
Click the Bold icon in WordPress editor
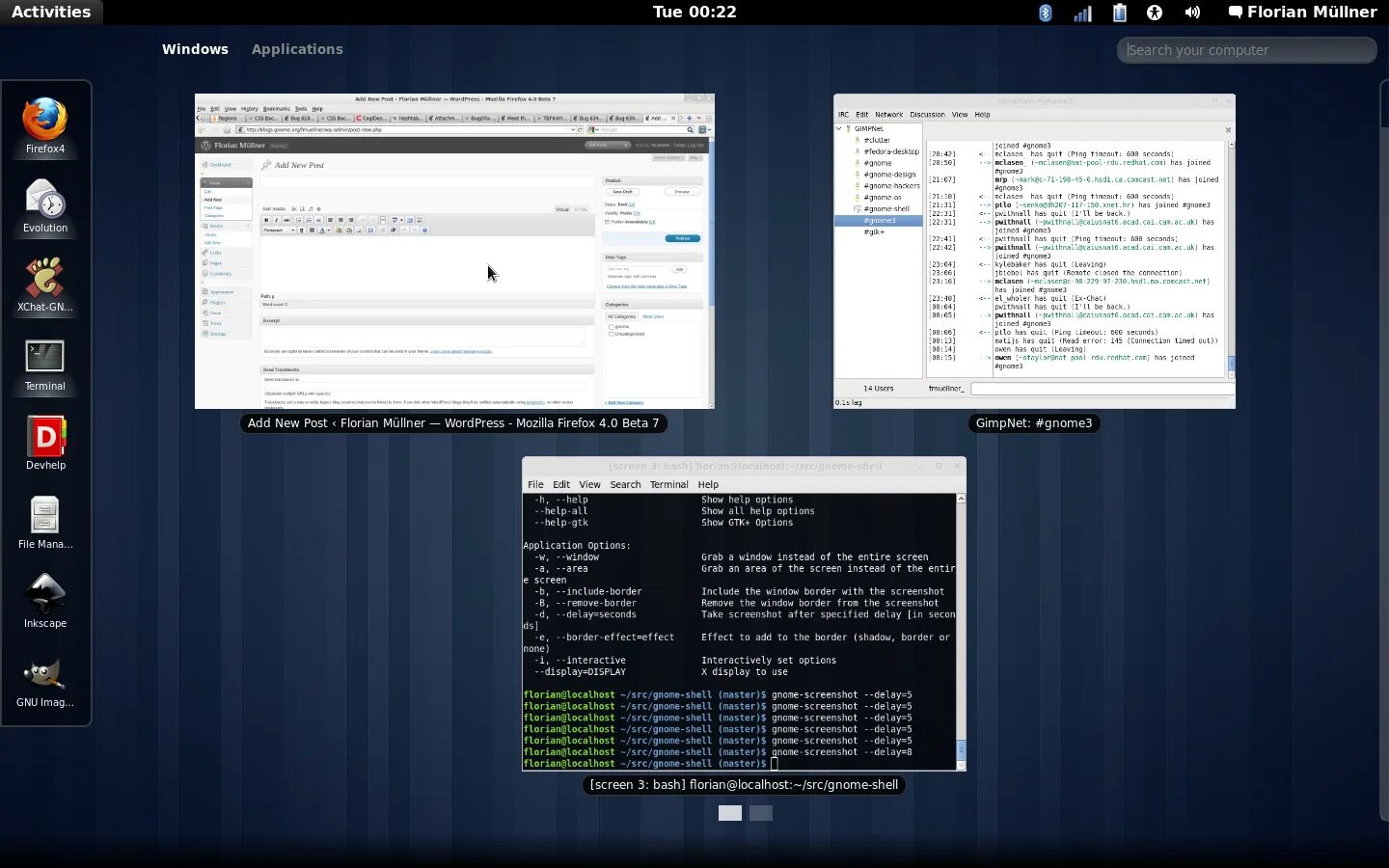coord(266,220)
